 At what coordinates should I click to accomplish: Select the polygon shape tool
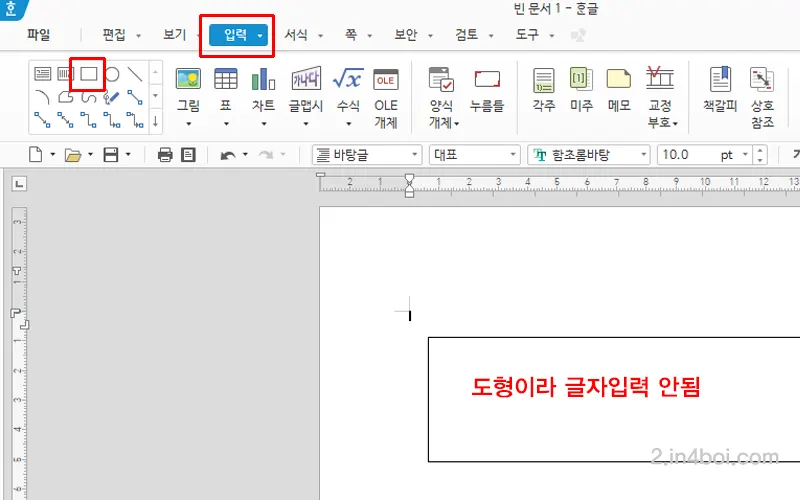(65, 97)
